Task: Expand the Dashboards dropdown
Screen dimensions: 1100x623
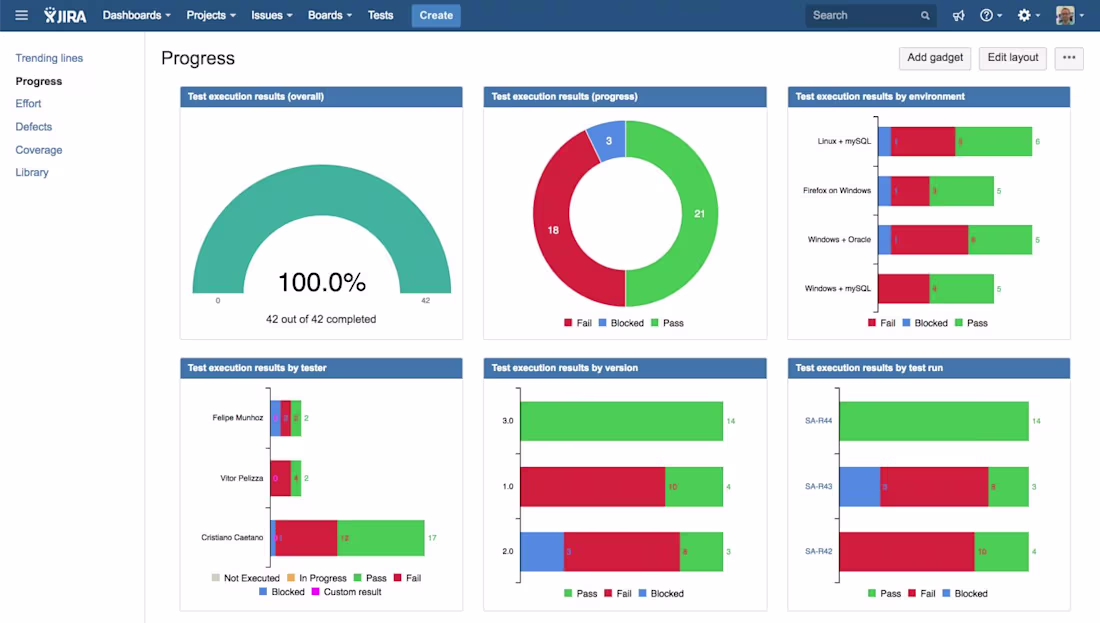Action: pyautogui.click(x=137, y=15)
